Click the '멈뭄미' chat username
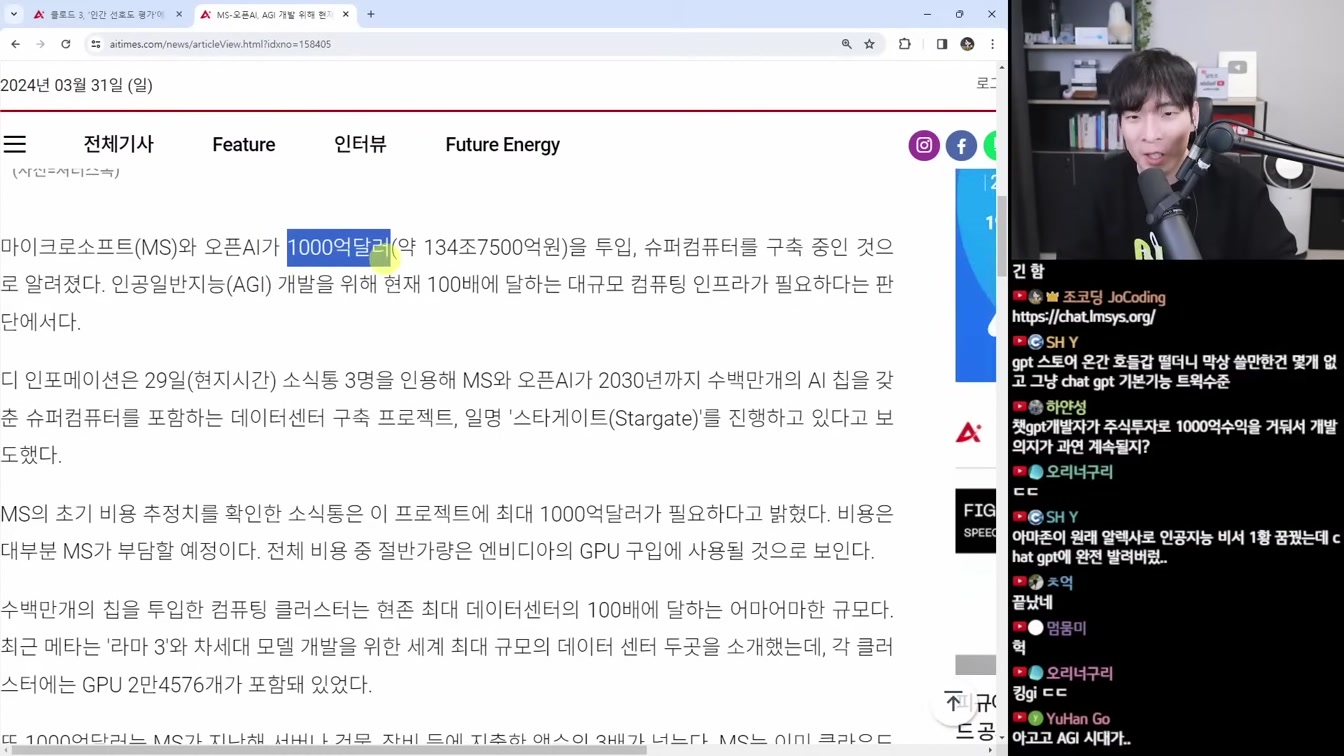1344x756 pixels. (1066, 628)
